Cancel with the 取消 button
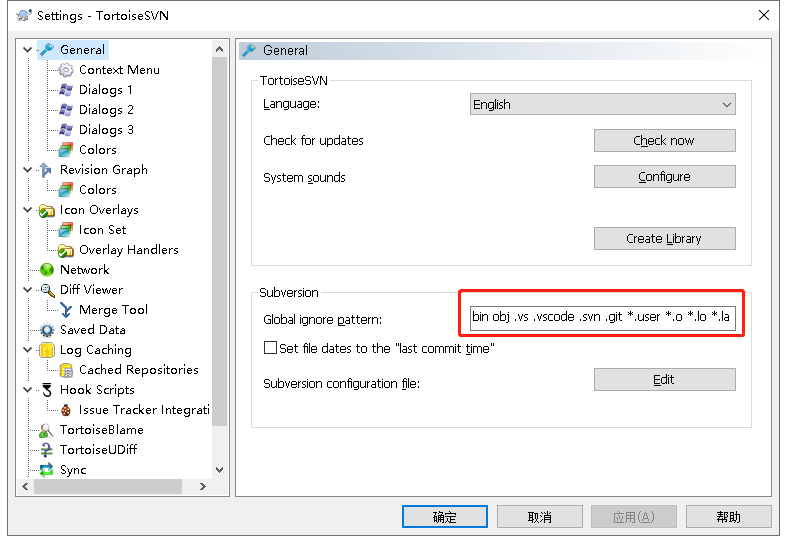 pos(540,516)
